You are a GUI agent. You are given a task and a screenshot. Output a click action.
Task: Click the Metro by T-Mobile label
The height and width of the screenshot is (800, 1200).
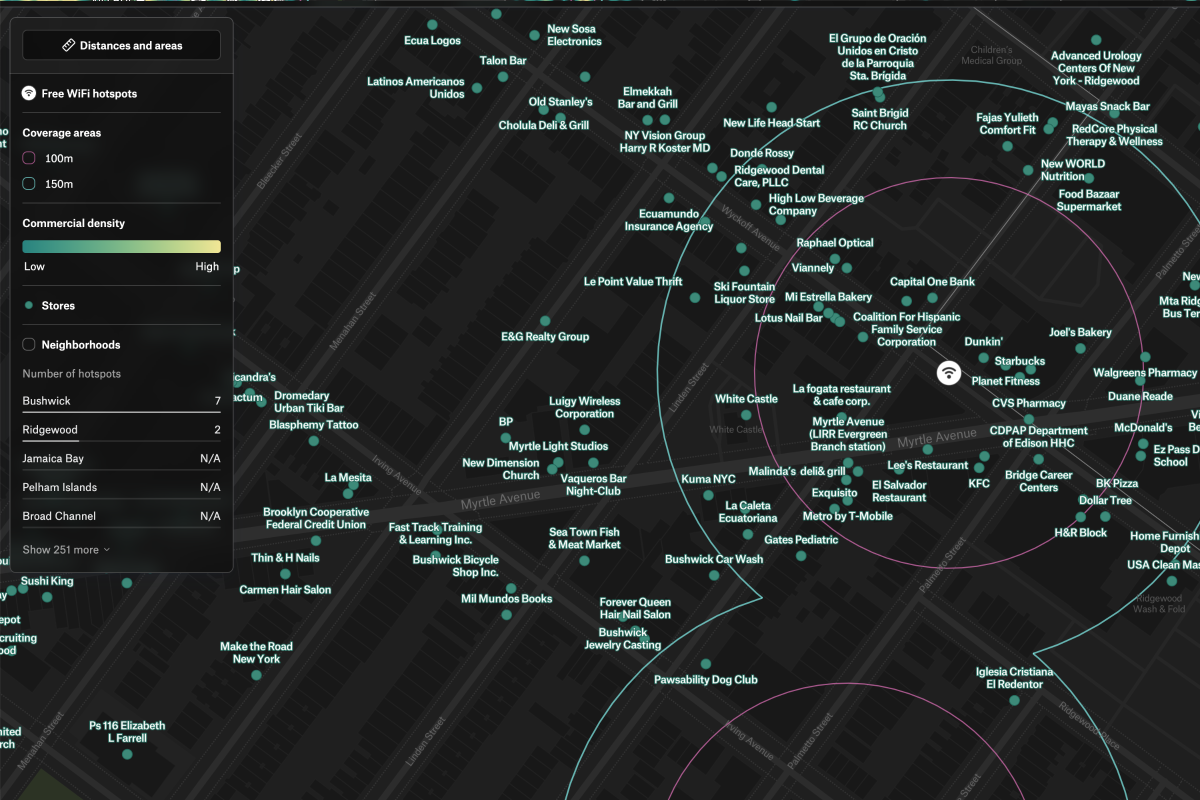pyautogui.click(x=848, y=516)
